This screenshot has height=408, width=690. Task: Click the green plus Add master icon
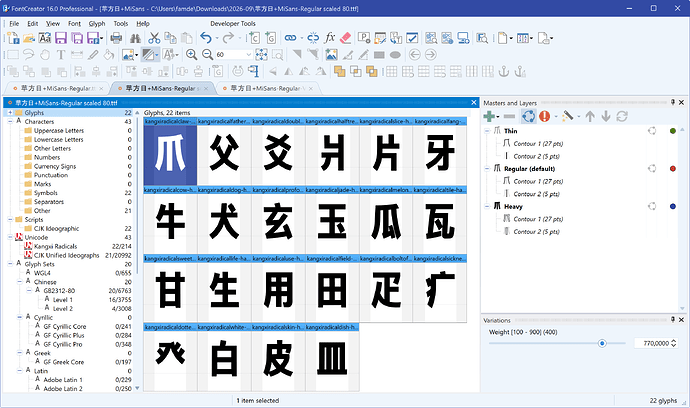coord(489,117)
